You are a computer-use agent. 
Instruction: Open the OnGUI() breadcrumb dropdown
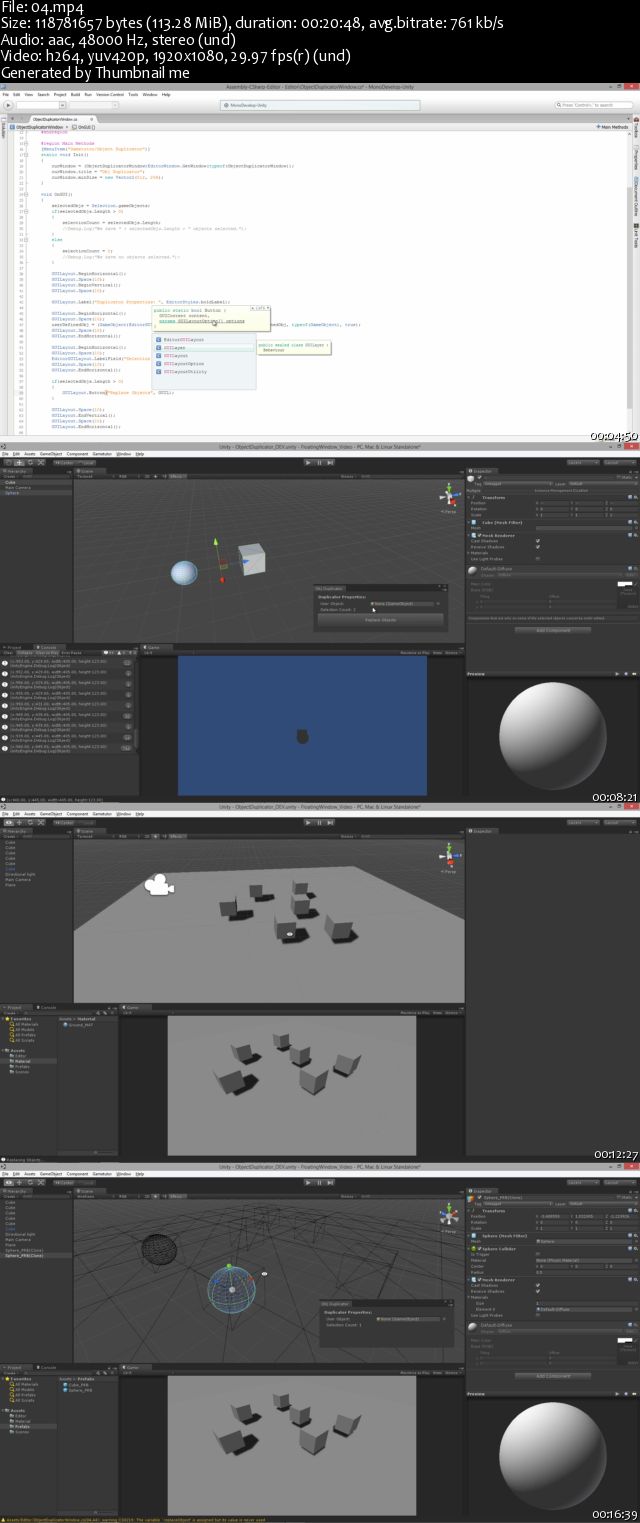point(84,128)
